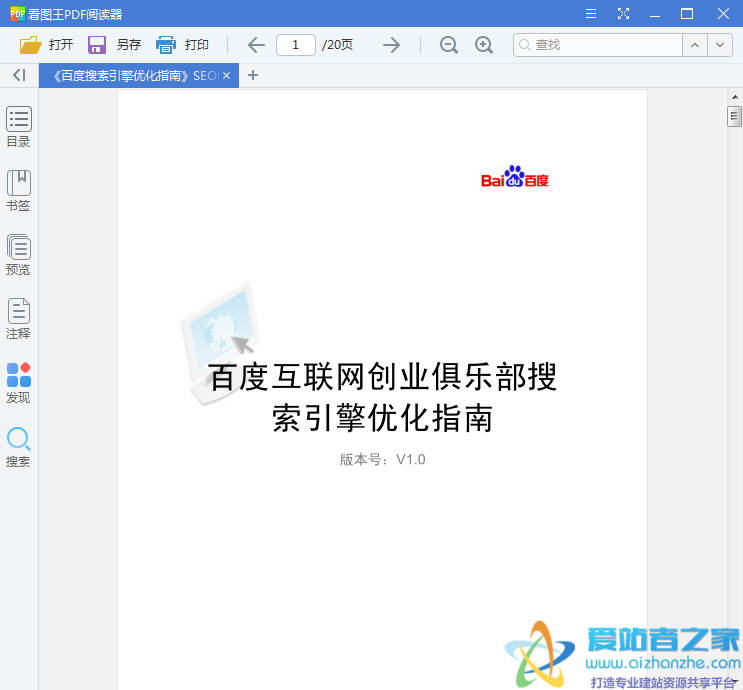Close the 百度搜索引擎优化指南 tab
The width and height of the screenshot is (743, 690).
click(x=227, y=75)
